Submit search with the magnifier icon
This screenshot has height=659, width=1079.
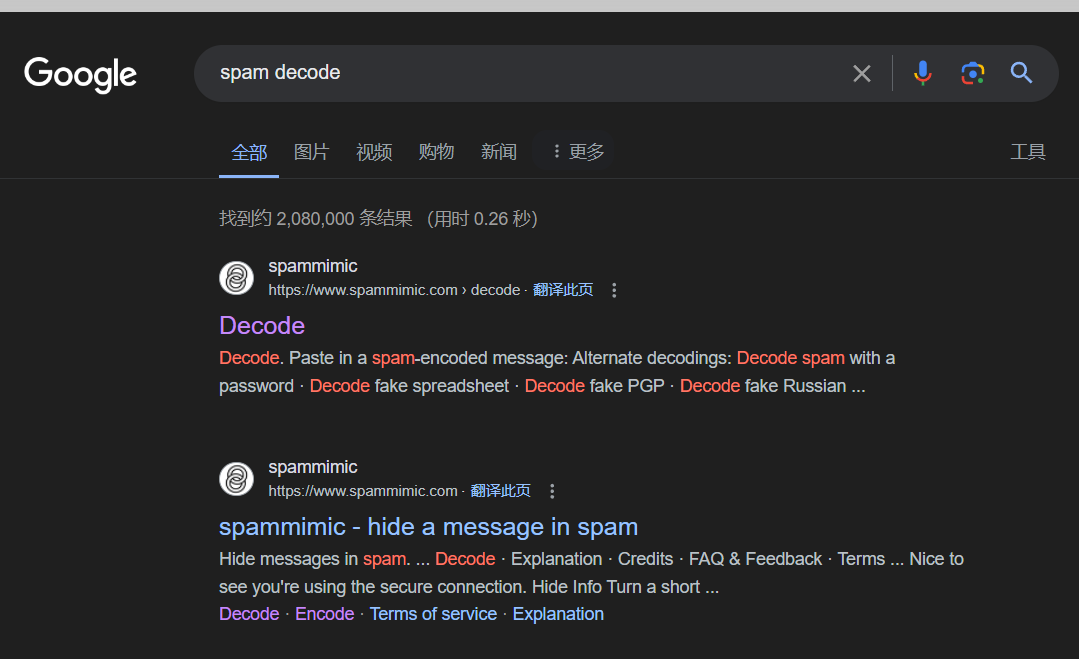[x=1021, y=73]
